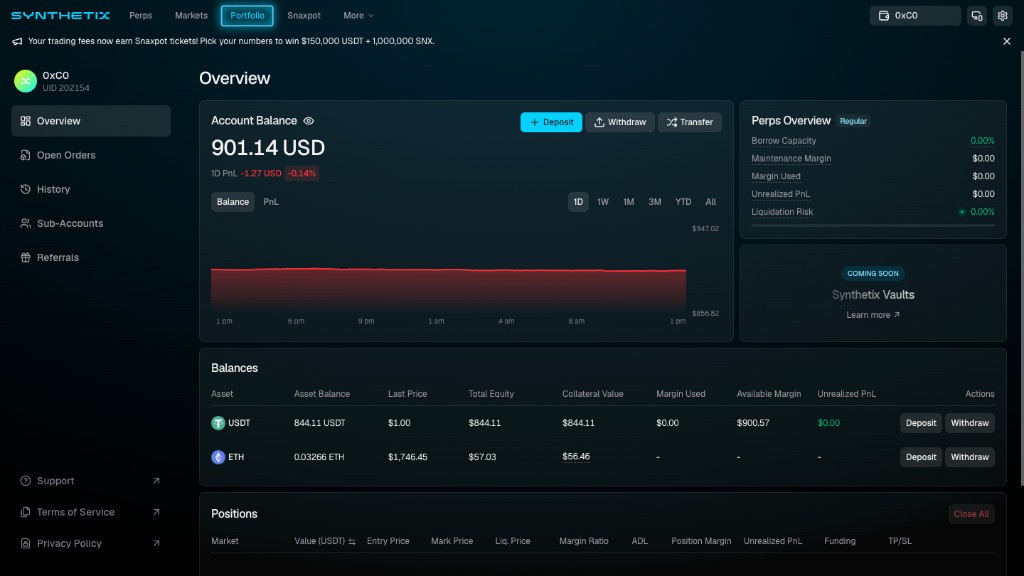Screen dimensions: 1024x576
Task: Click the ETH collateral value $56.46
Action: (x=576, y=456)
